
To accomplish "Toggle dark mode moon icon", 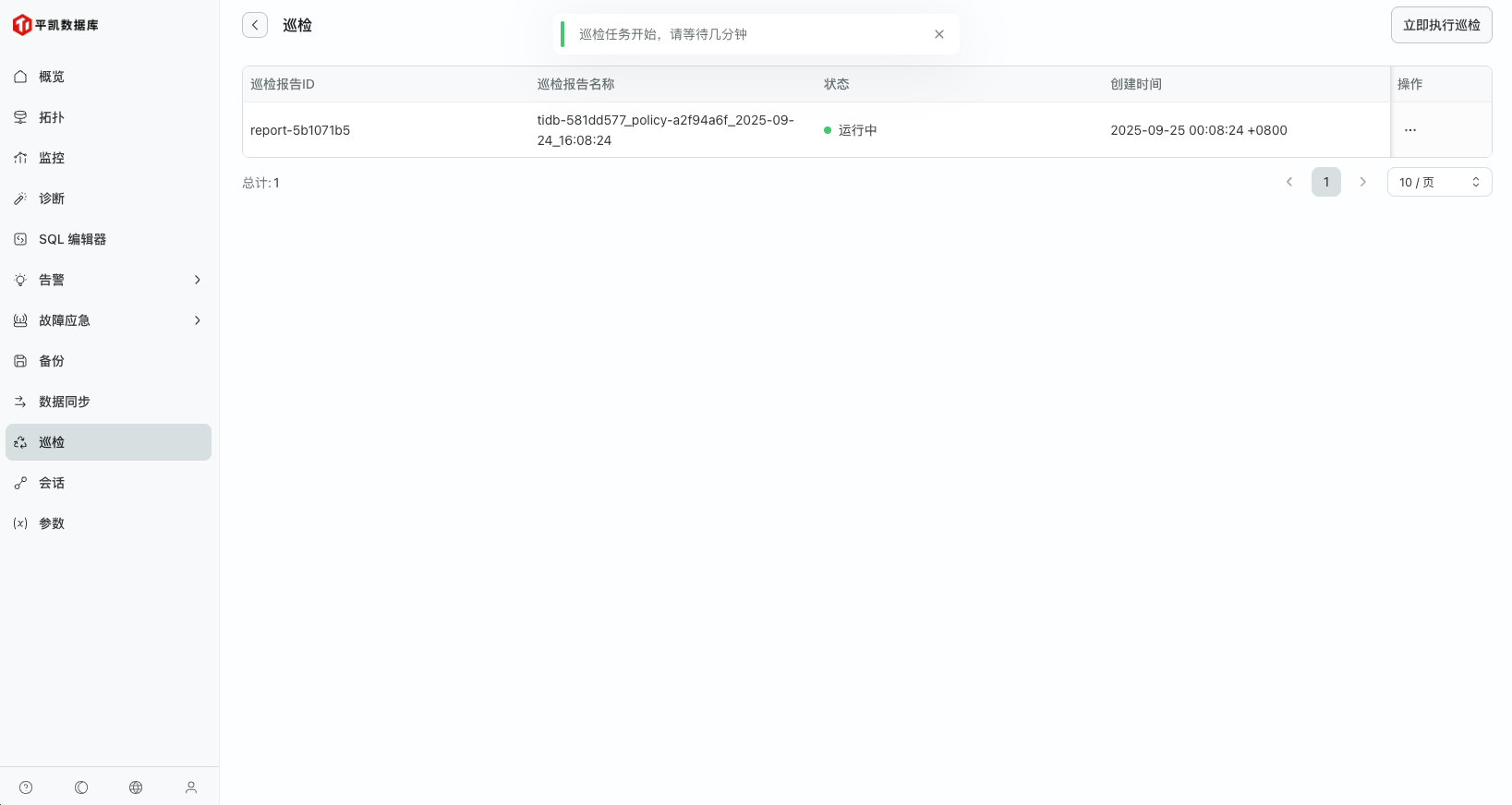I will click(x=81, y=787).
